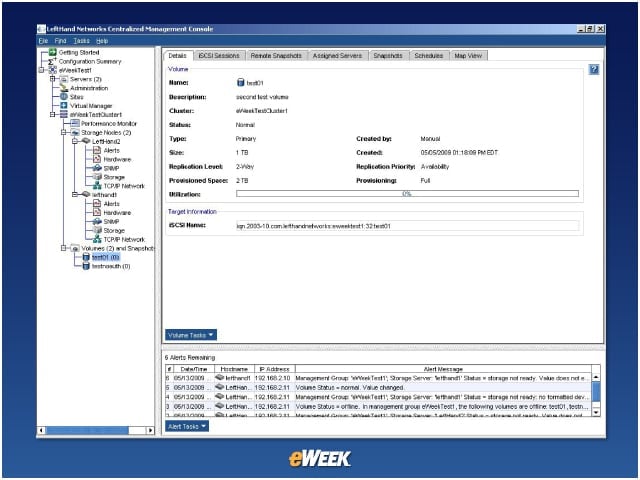Screen dimensions: 640x480
Task: Open the Volume Tasks dropdown
Action: 191,335
